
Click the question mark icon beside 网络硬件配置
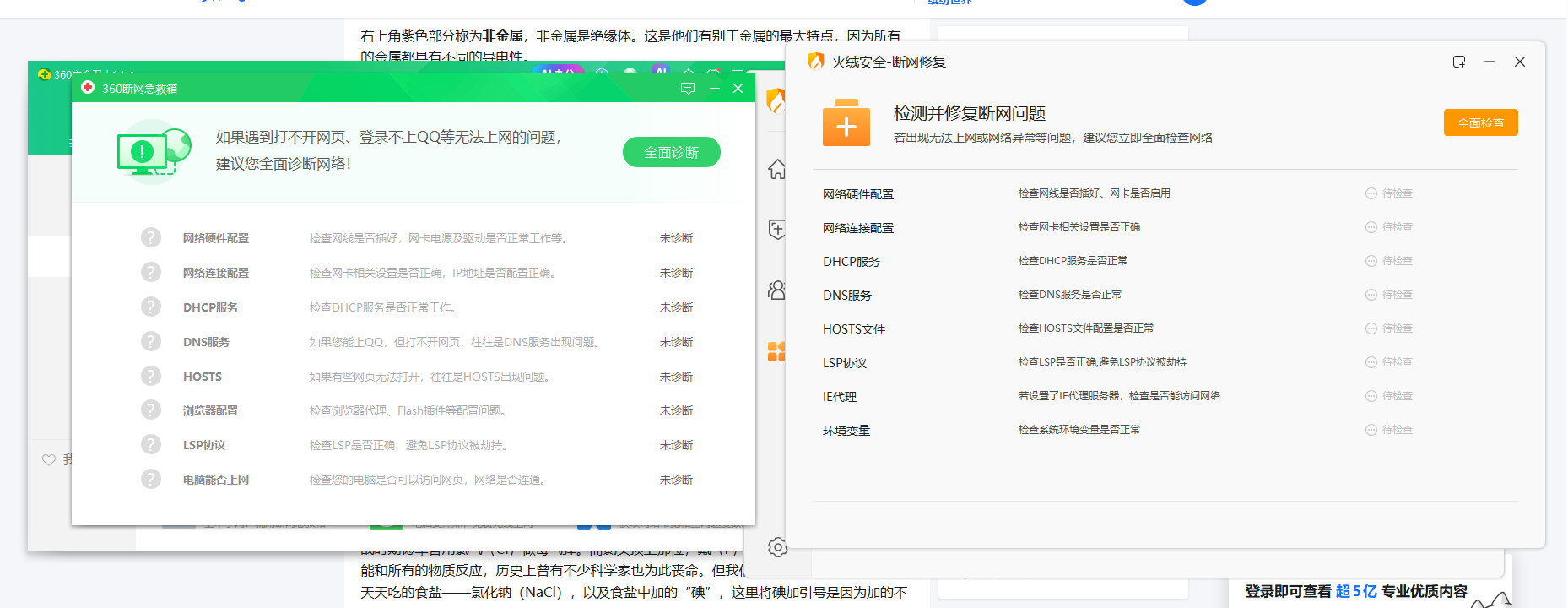pos(151,238)
